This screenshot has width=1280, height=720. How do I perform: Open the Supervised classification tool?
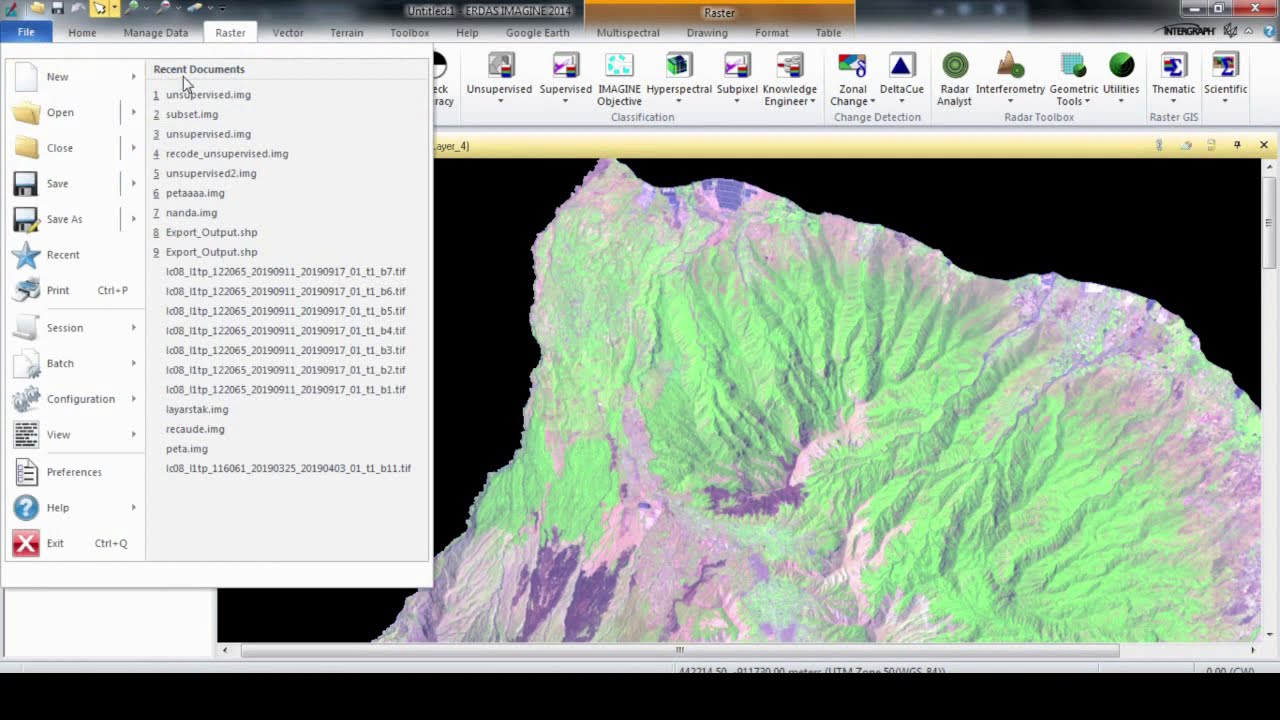pos(565,78)
